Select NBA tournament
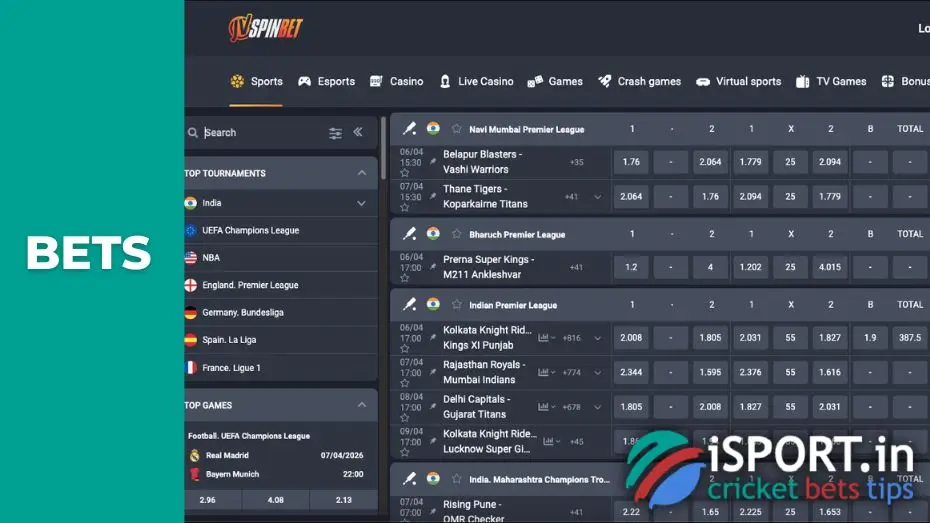This screenshot has width=930, height=523. point(280,258)
